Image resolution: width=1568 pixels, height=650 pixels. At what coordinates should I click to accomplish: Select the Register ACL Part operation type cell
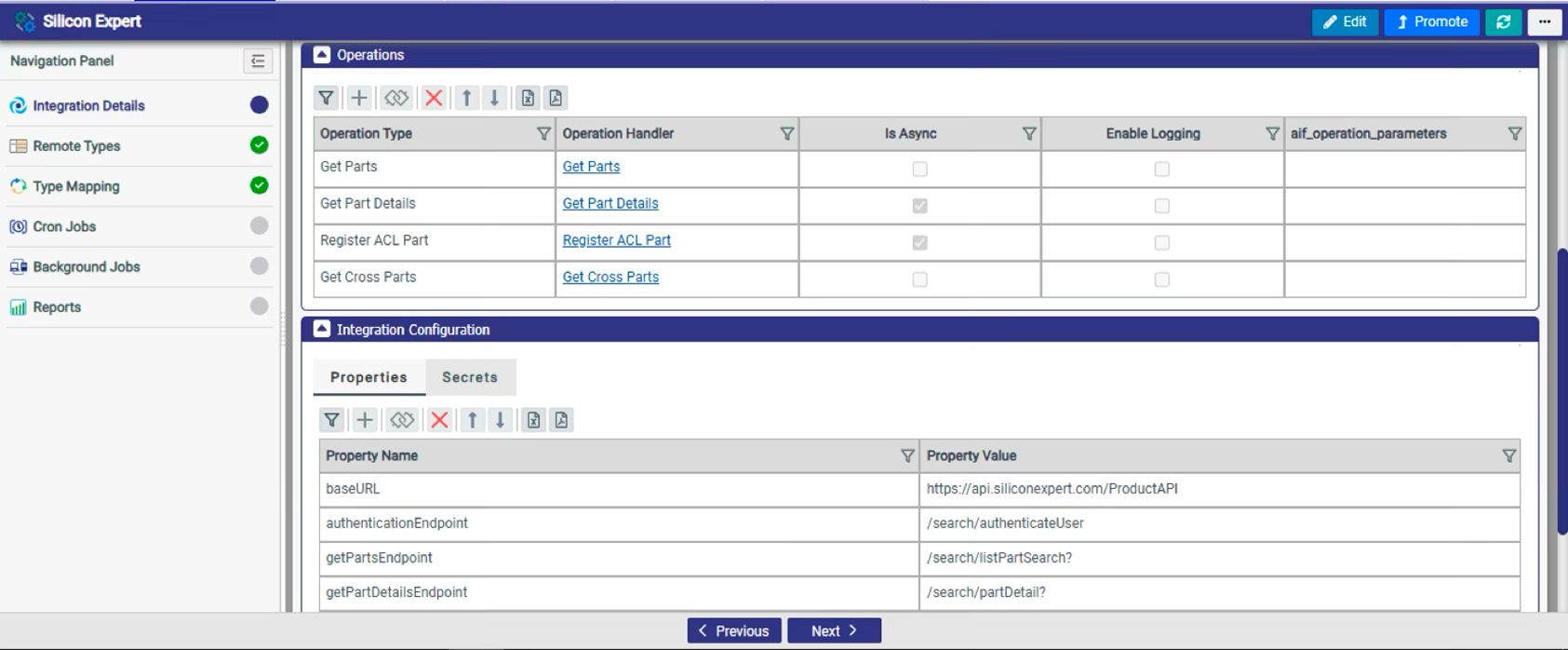pos(435,242)
